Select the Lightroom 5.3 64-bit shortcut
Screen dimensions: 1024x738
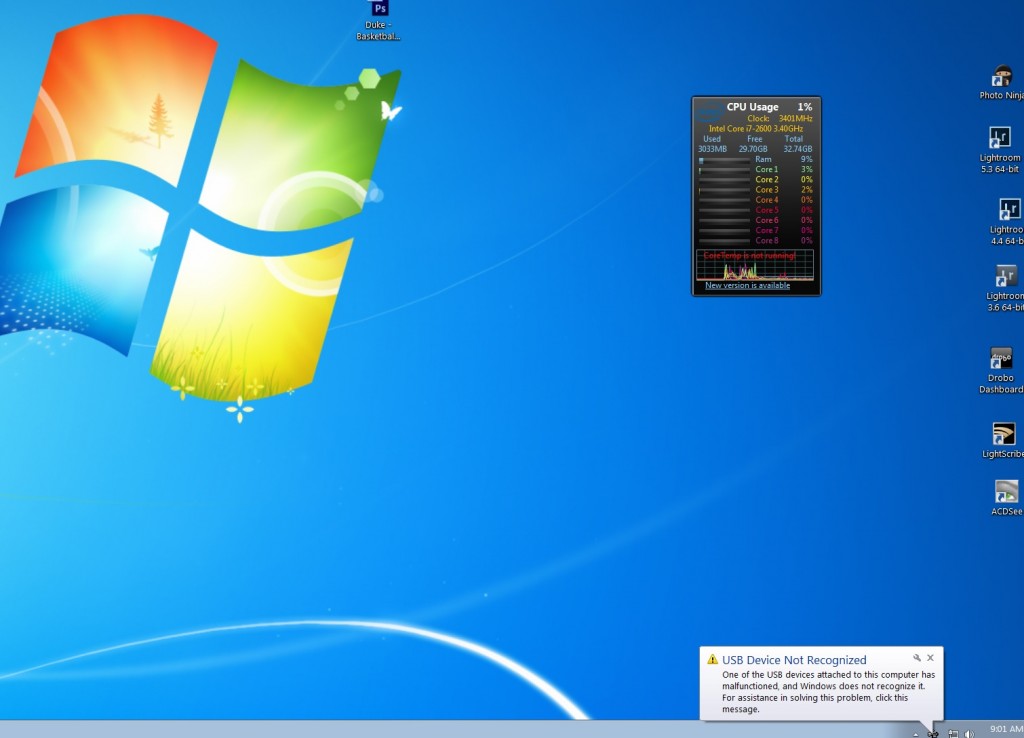pyautogui.click(x=1000, y=150)
